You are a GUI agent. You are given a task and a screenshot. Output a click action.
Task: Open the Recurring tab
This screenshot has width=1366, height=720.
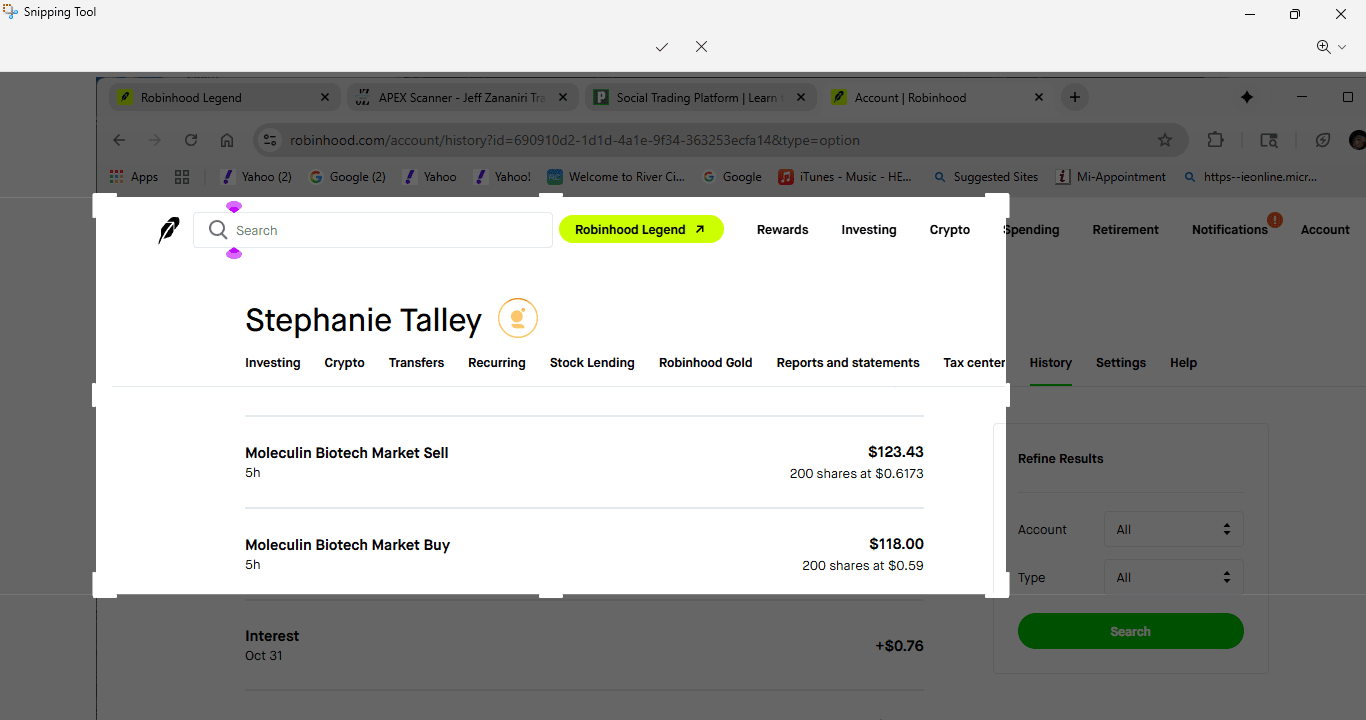(x=497, y=363)
